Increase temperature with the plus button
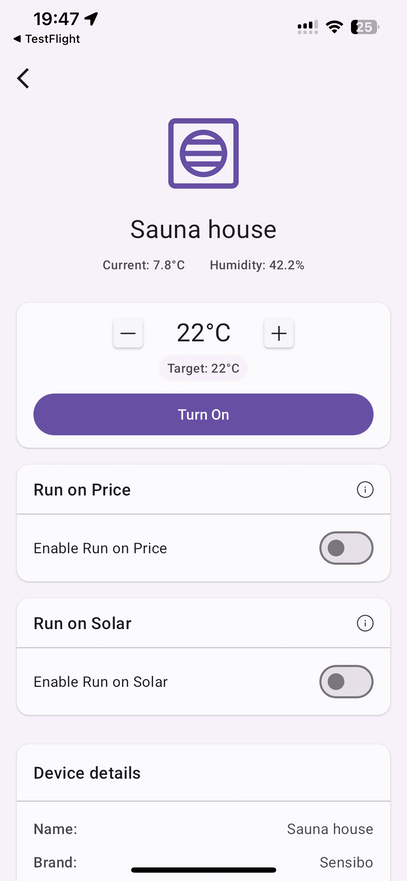 (x=279, y=333)
